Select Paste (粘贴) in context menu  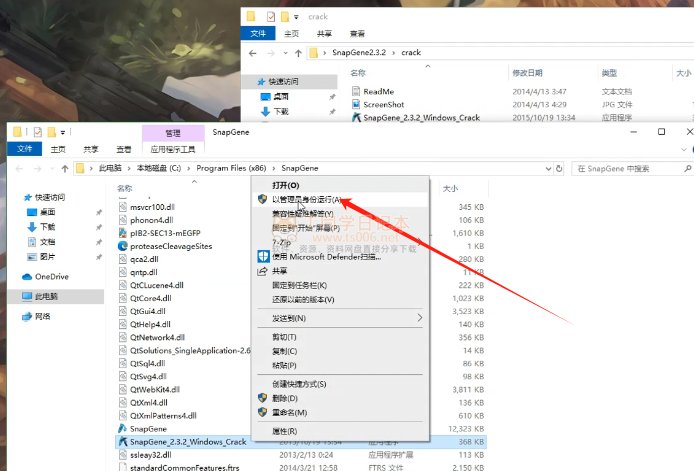coord(284,365)
